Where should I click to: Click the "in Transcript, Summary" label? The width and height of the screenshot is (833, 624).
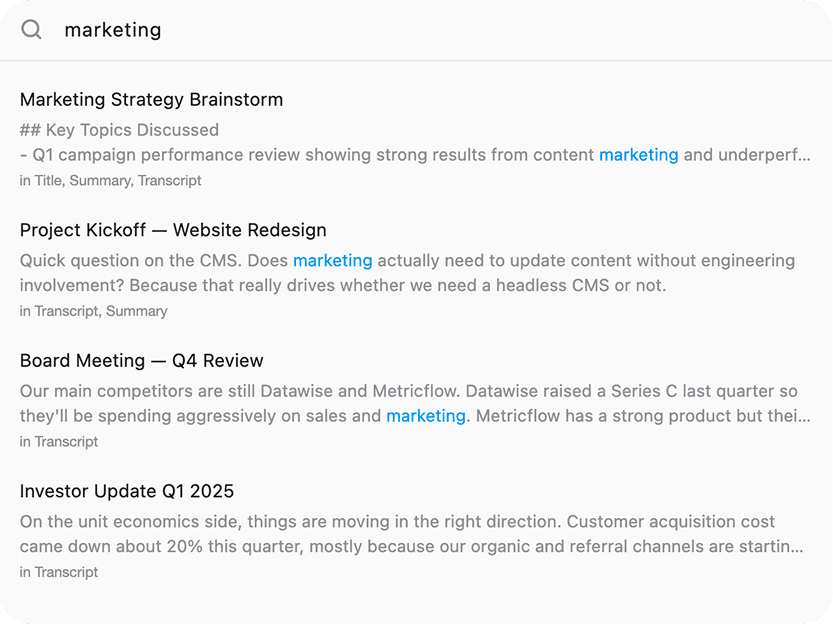point(93,311)
